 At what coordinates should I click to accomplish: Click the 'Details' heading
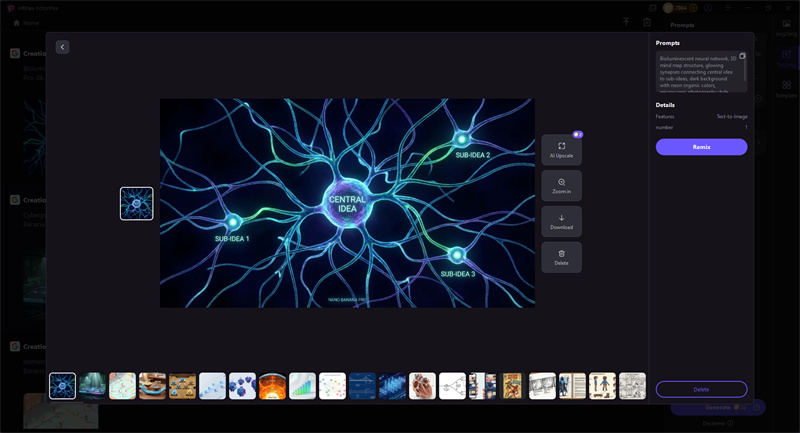pos(665,105)
